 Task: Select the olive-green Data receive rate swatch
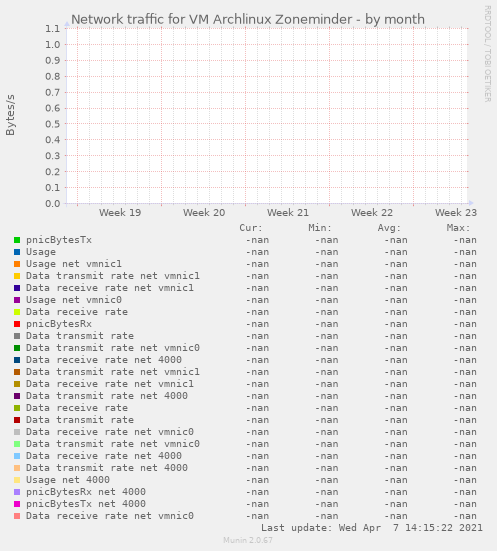[17, 408]
